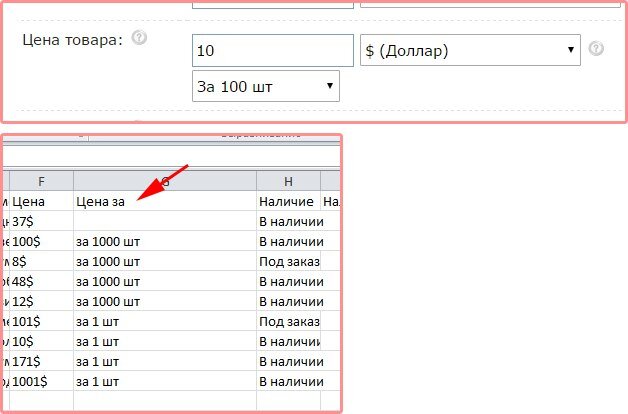Image resolution: width=628 pixels, height=414 pixels.
Task: Select the cell with price 100$
Action: [41, 241]
